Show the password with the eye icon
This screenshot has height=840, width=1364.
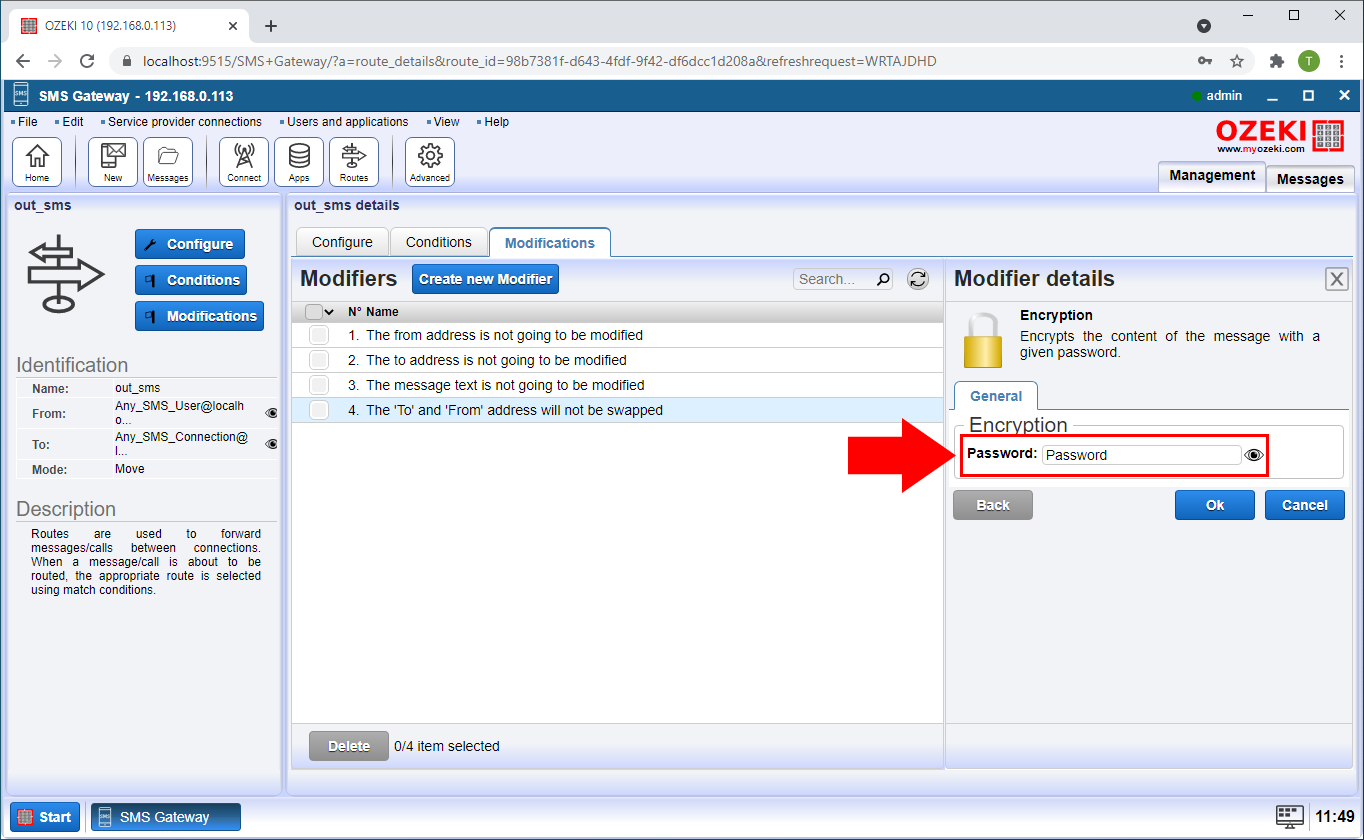tap(1254, 455)
